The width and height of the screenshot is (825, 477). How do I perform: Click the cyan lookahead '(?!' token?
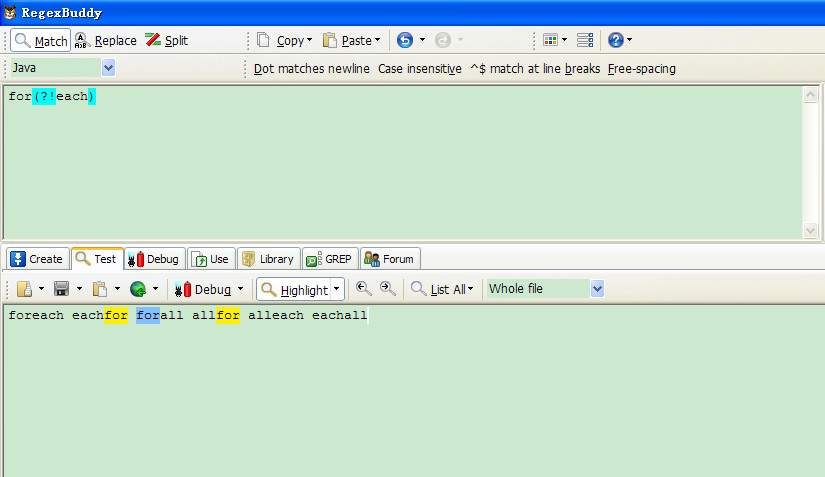[x=44, y=96]
